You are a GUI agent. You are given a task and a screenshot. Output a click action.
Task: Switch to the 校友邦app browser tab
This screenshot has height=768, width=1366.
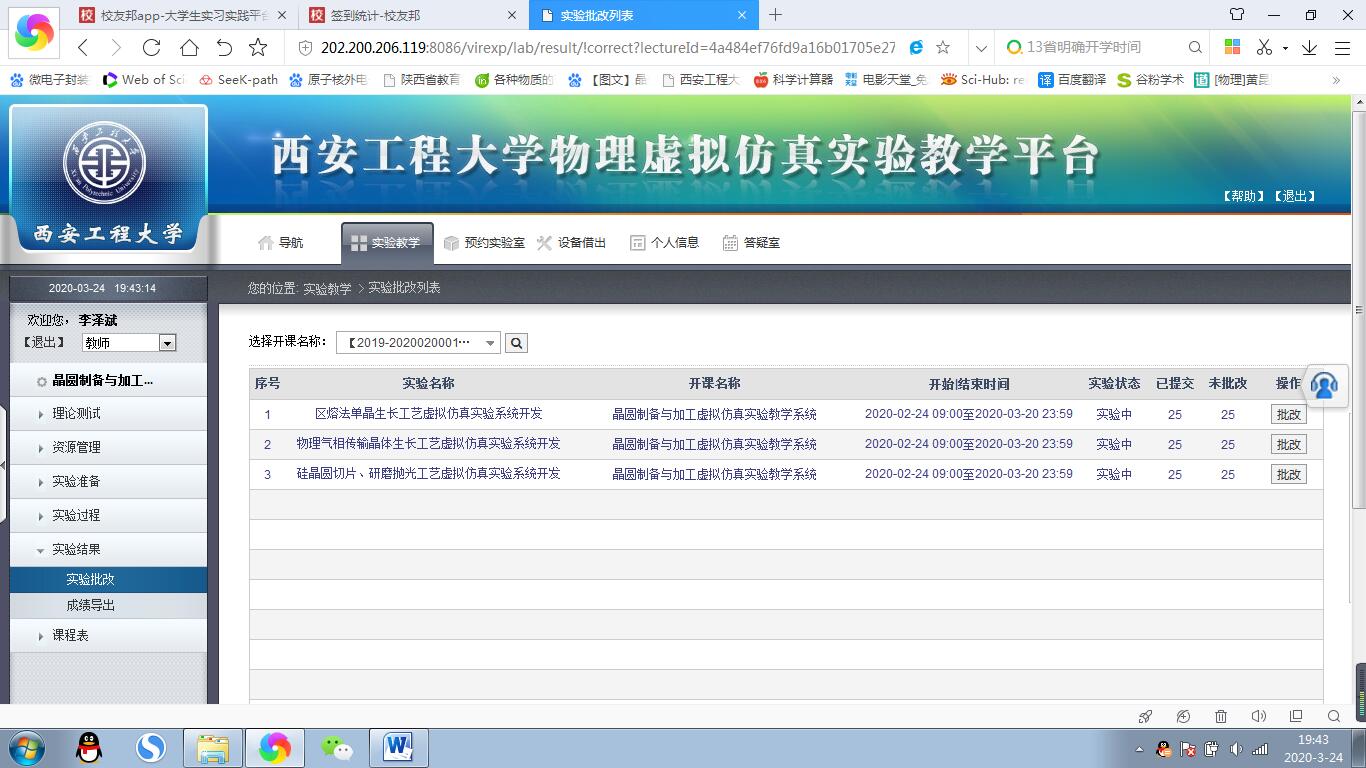coord(183,15)
